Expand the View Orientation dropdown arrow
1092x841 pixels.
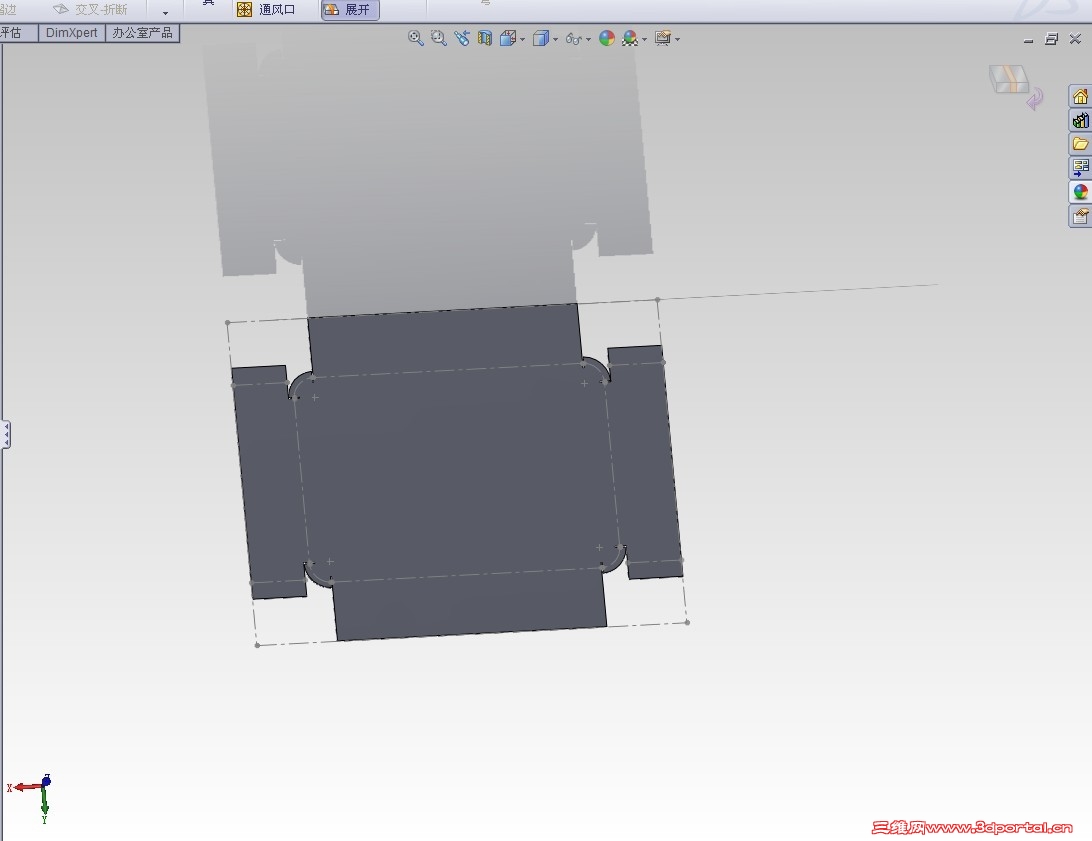(x=522, y=40)
